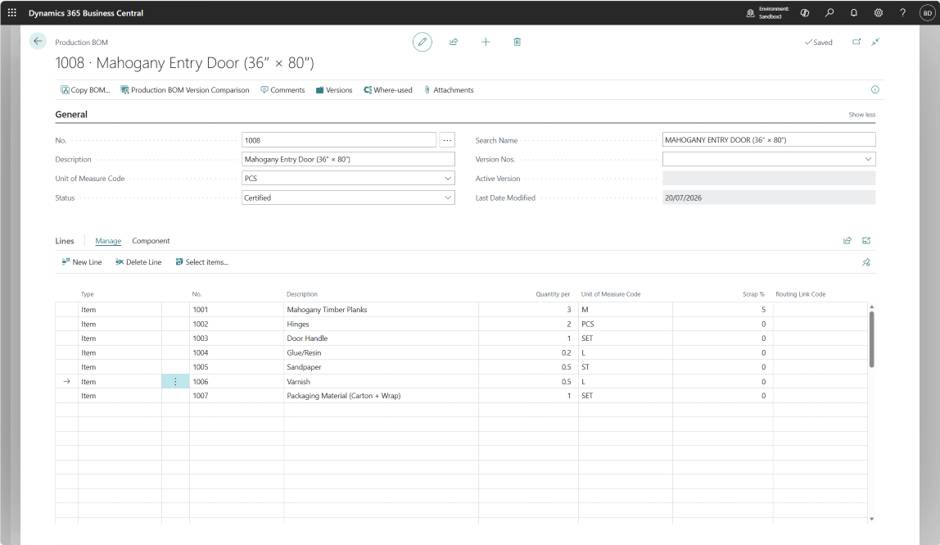Select the Hinges description cell

click(x=381, y=324)
